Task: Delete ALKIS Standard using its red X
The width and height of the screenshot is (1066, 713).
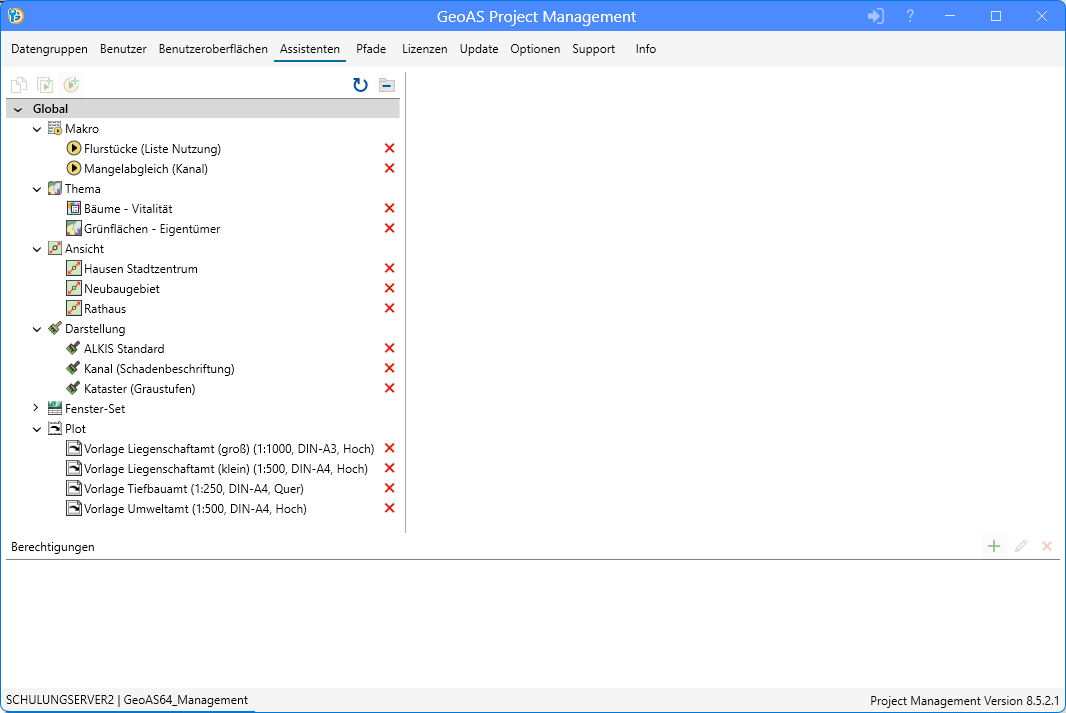Action: 390,349
